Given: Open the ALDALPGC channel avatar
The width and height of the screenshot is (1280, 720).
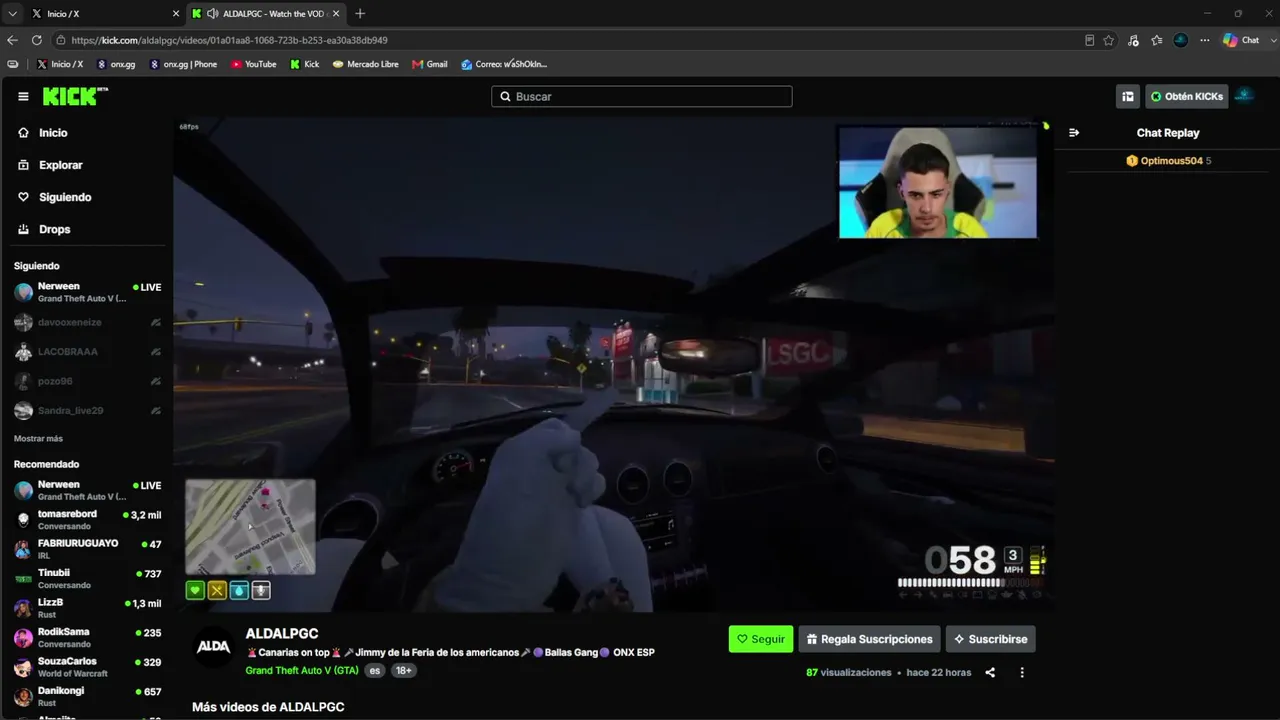Looking at the screenshot, I should [213, 646].
